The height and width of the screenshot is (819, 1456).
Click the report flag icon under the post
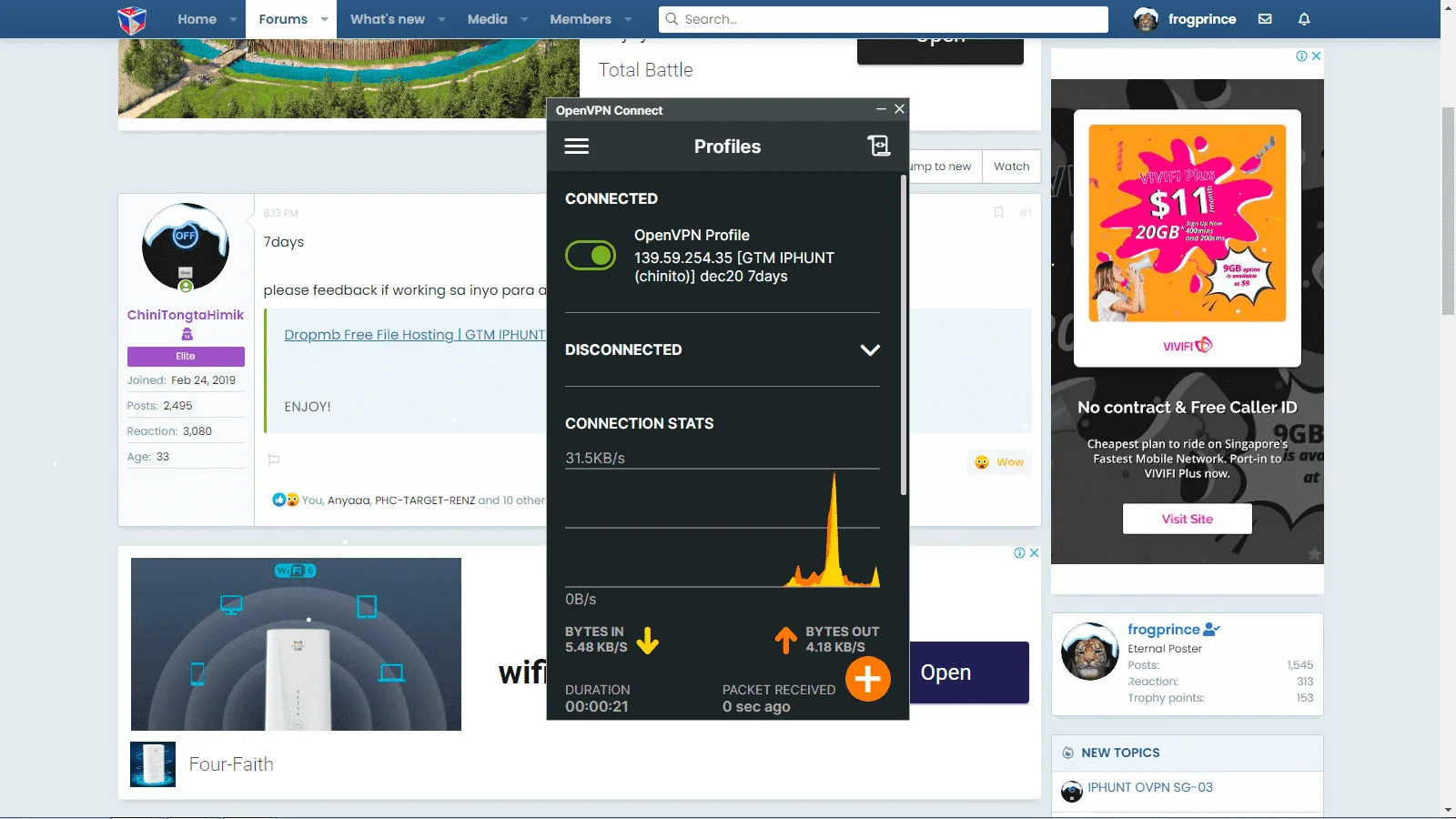273,460
